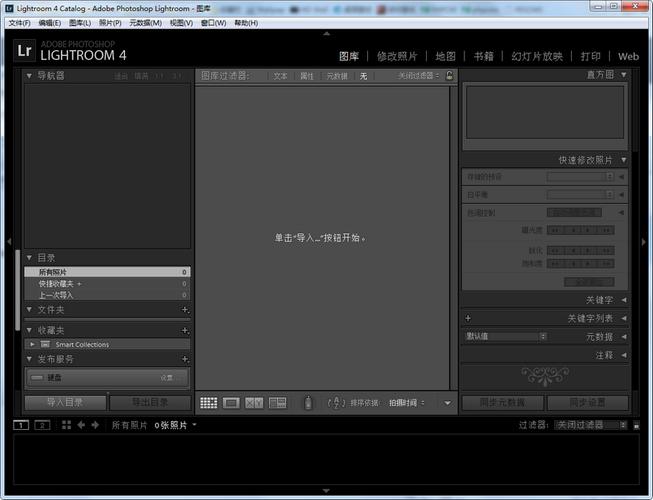Add publish service with 发布服务 plus
This screenshot has height=500, width=653.
click(185, 359)
